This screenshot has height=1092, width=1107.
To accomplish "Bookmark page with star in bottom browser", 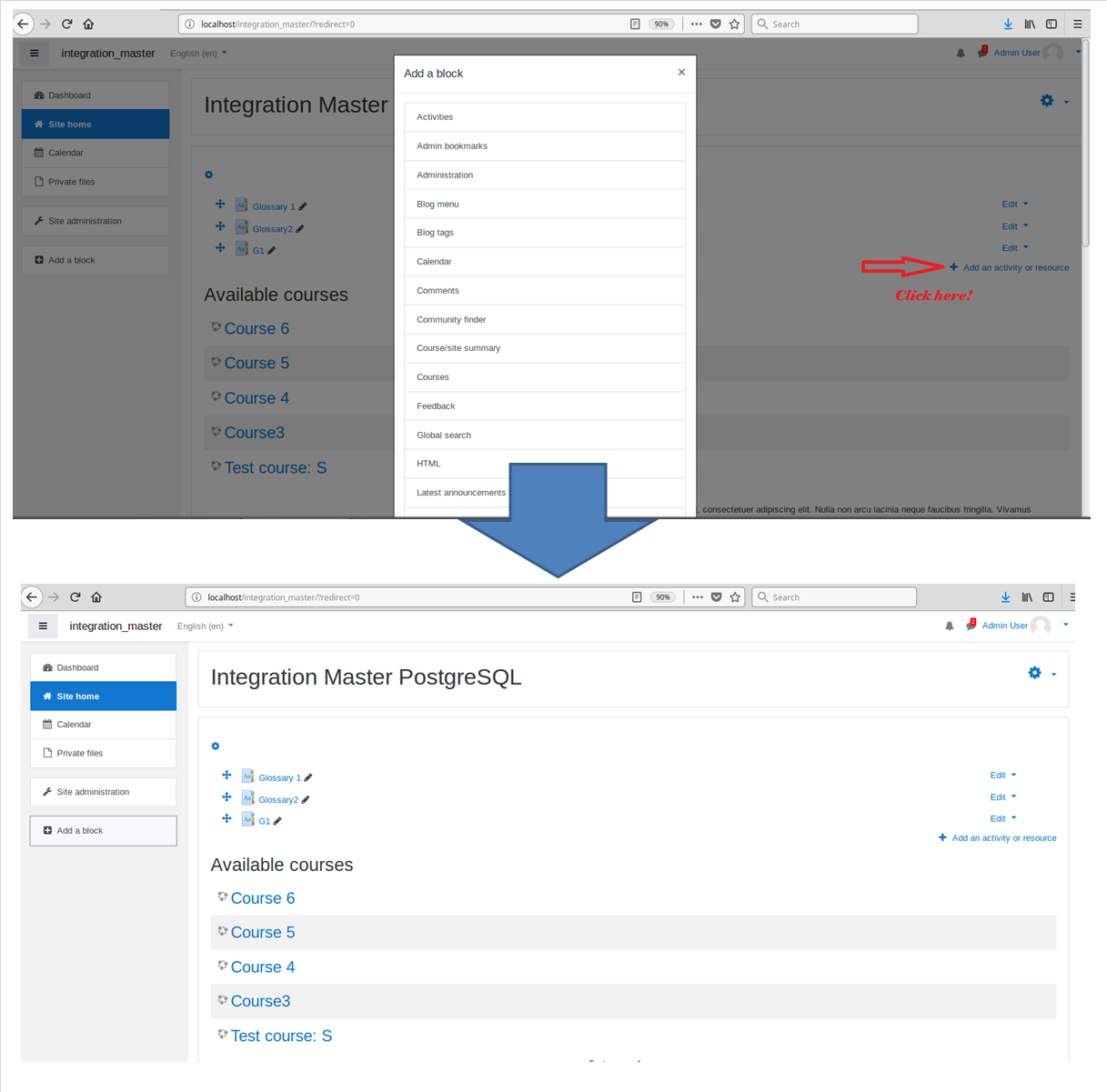I will [736, 597].
